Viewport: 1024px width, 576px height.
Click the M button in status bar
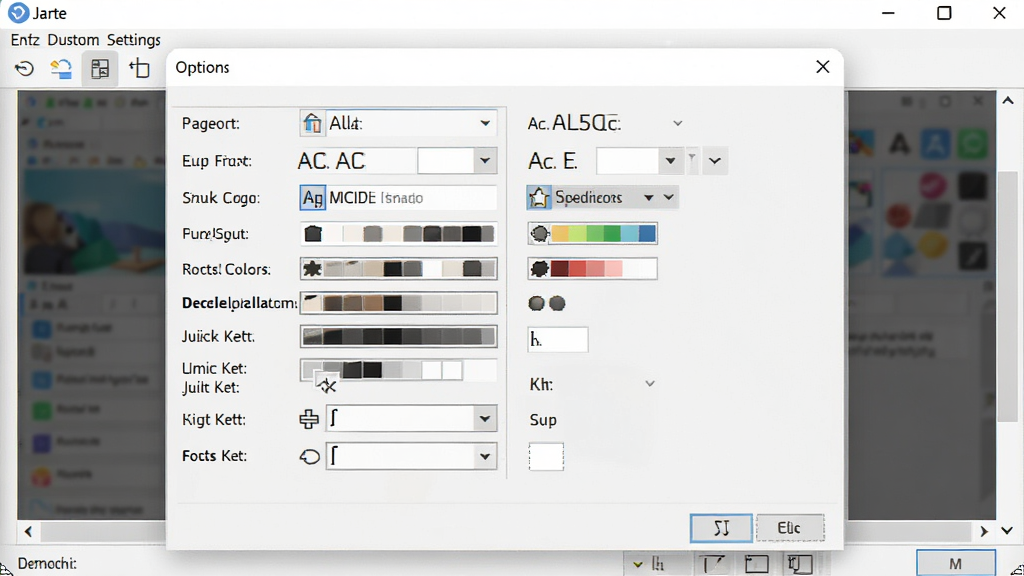click(x=955, y=564)
